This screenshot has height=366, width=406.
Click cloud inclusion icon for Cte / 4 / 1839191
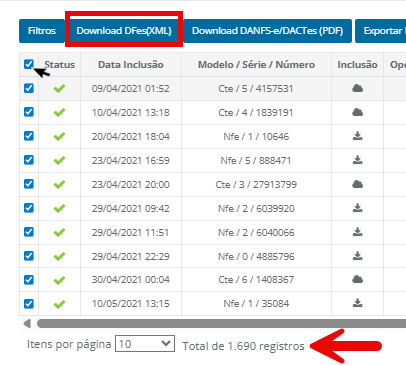(358, 112)
